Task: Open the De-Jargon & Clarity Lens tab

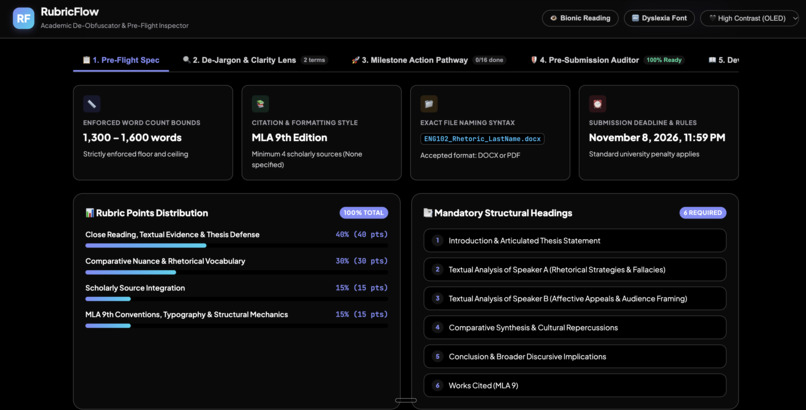Action: point(255,60)
